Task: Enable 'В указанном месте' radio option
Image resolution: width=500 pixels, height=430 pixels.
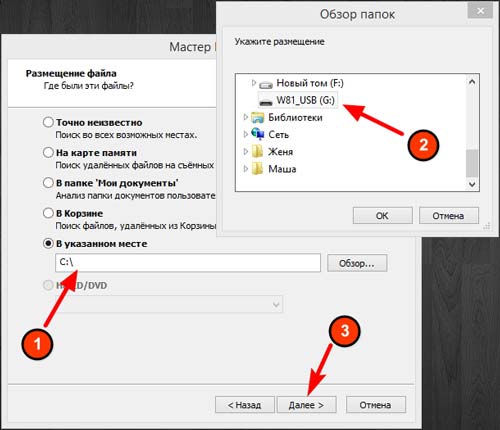Action: pos(48,243)
